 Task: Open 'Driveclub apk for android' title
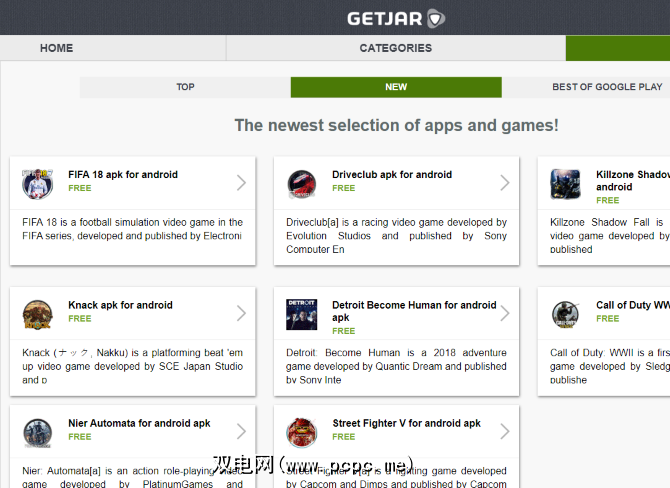point(392,174)
